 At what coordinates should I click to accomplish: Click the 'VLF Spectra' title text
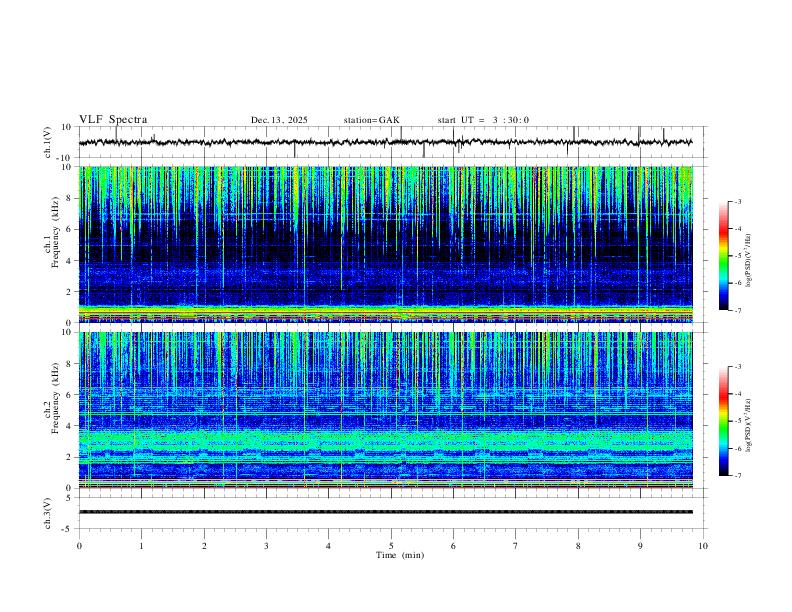[x=113, y=119]
